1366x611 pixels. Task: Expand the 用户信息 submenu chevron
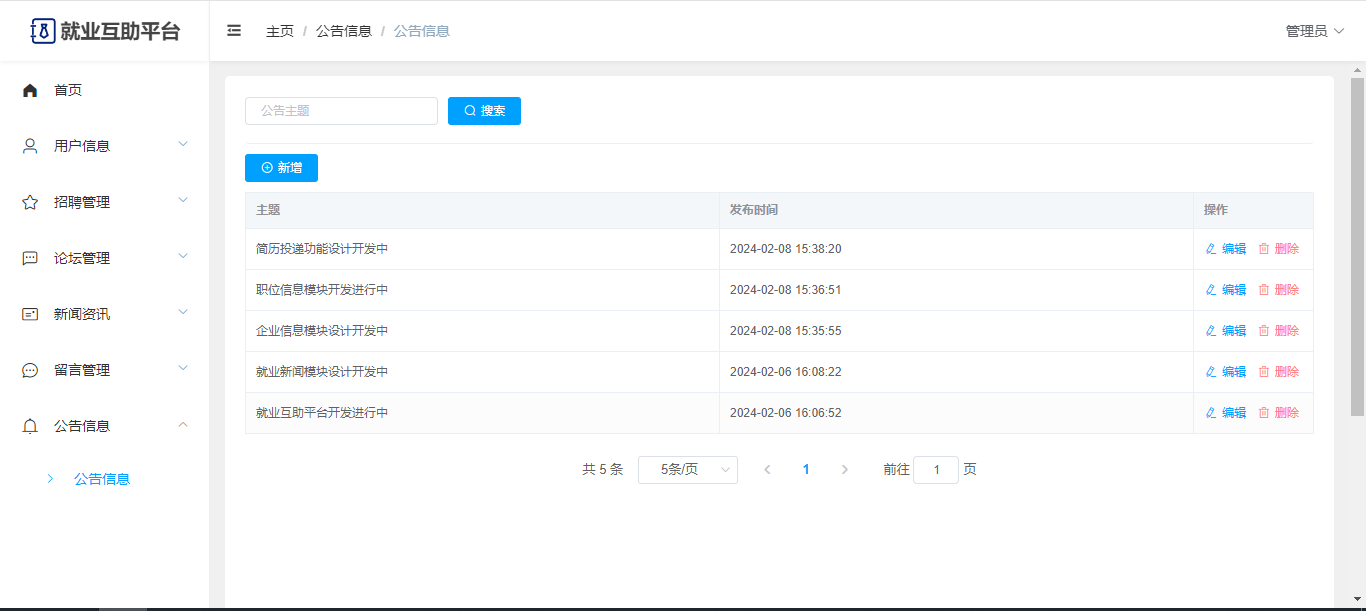pyautogui.click(x=183, y=145)
